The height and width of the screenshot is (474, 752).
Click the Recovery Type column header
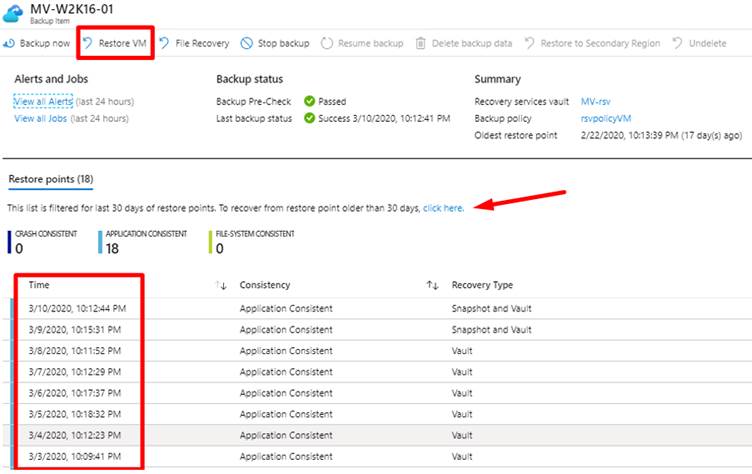coord(482,285)
